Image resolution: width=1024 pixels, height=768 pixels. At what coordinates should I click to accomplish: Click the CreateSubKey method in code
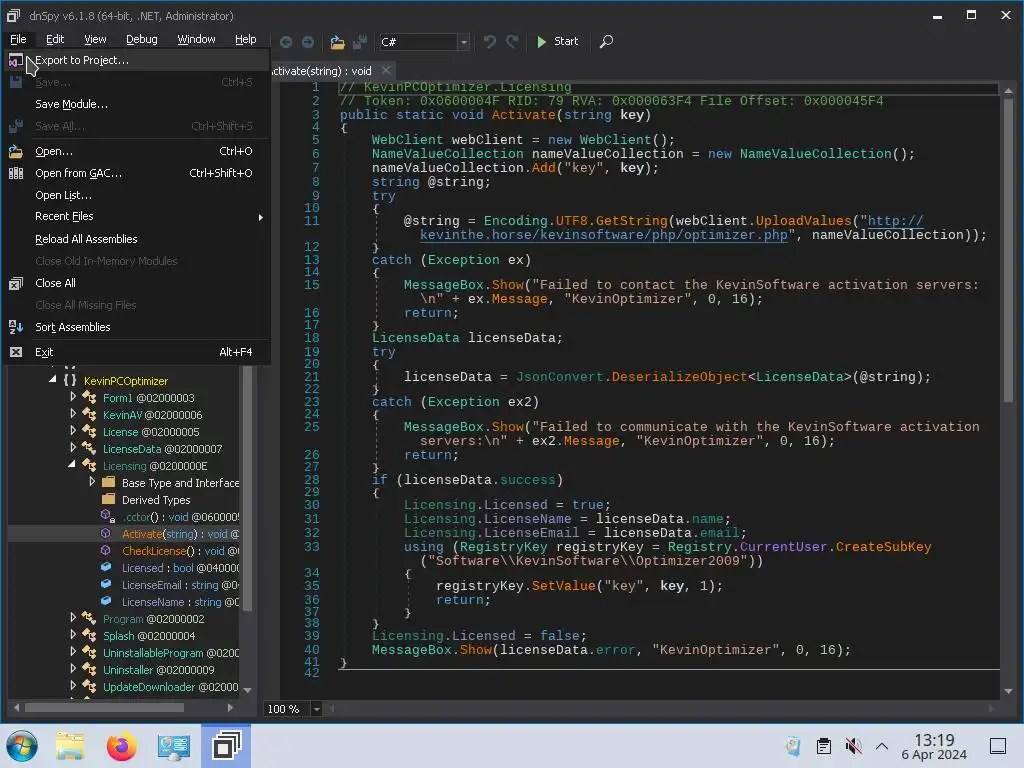(883, 547)
